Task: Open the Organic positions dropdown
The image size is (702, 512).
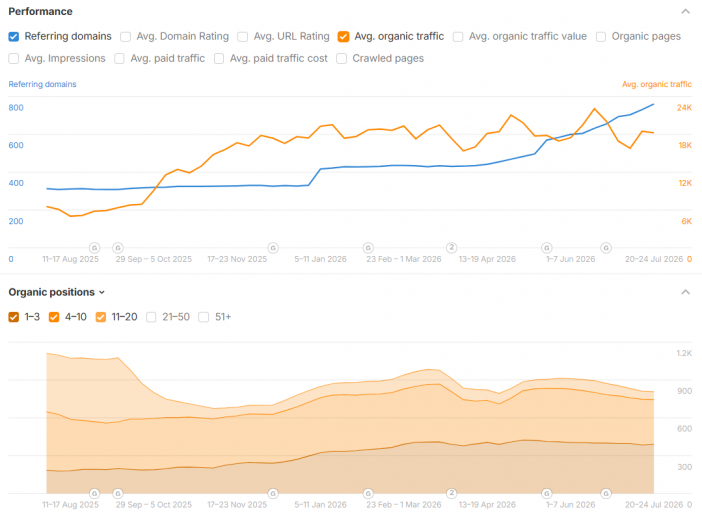Action: [x=56, y=292]
